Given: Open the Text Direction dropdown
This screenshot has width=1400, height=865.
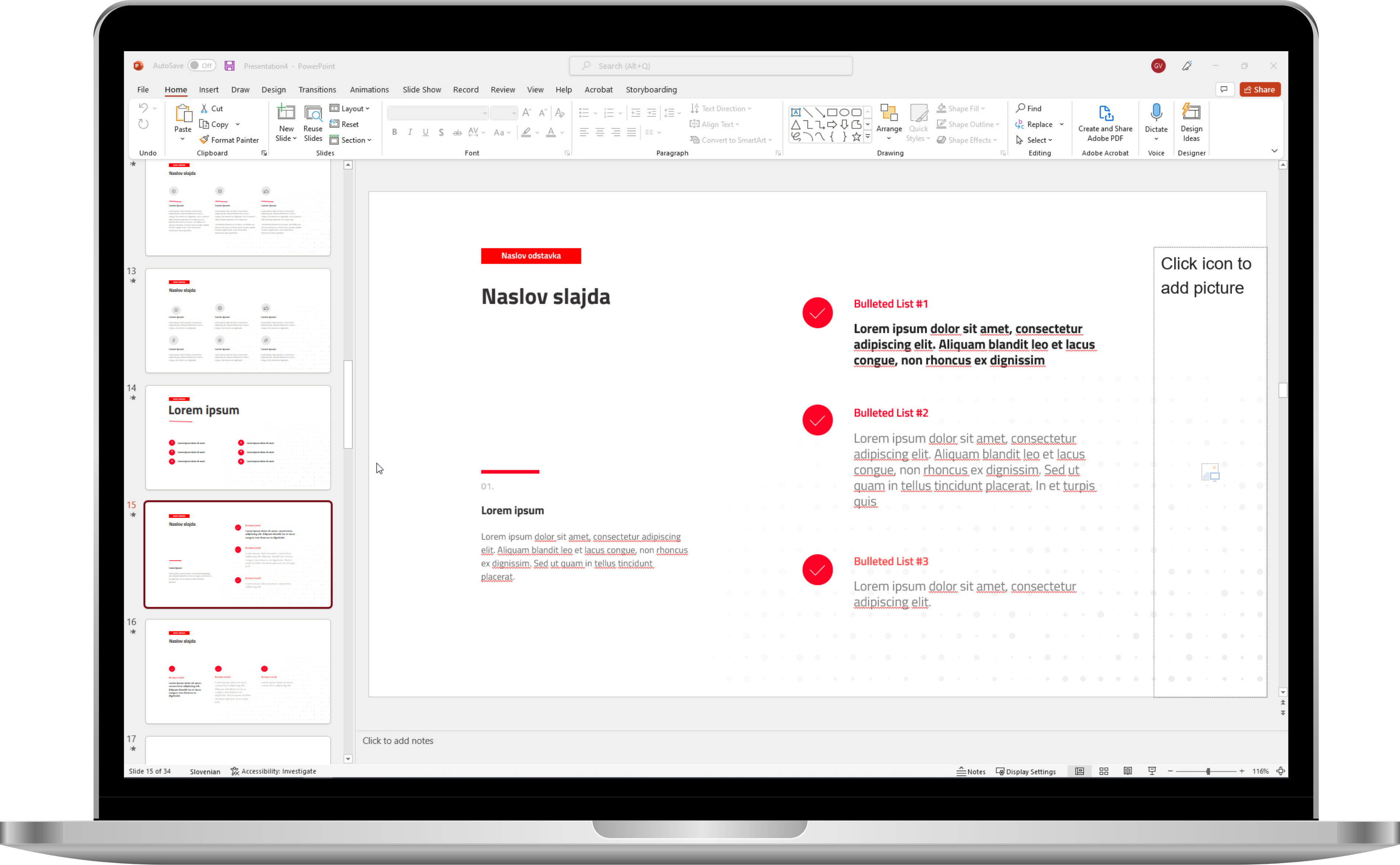Looking at the screenshot, I should pos(721,108).
